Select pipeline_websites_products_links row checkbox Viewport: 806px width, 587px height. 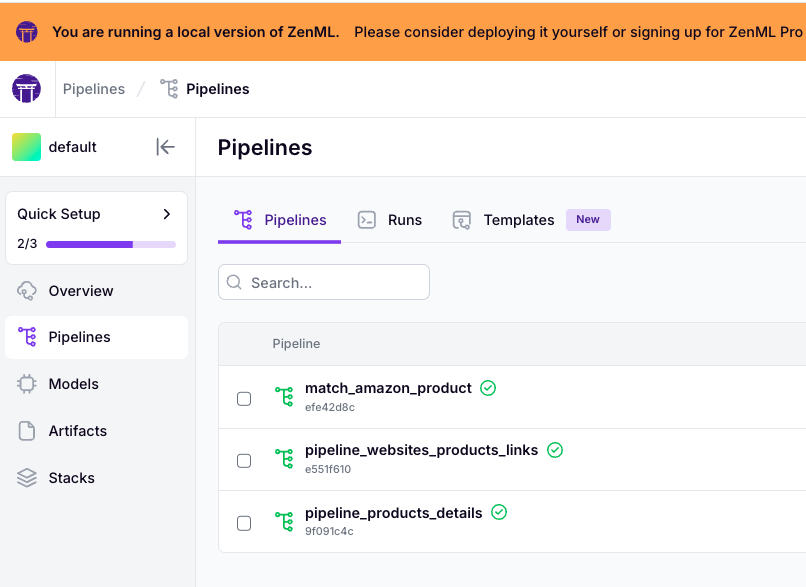pyautogui.click(x=244, y=461)
